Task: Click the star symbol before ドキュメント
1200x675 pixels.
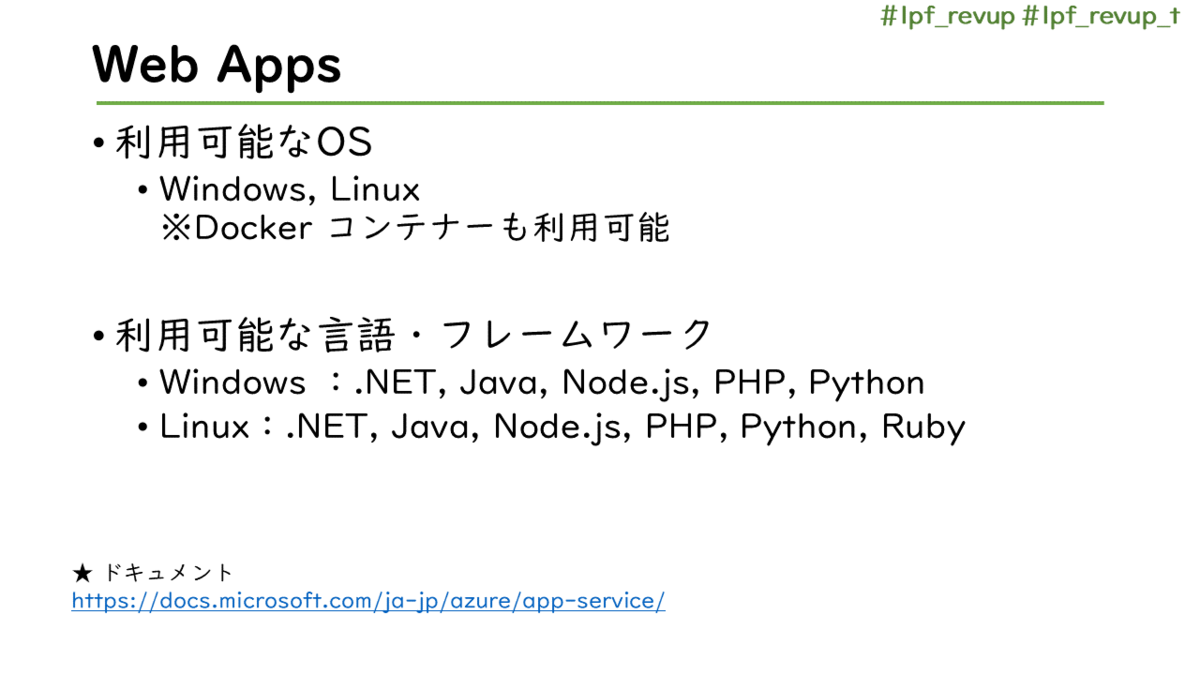Action: pyautogui.click(x=83, y=573)
